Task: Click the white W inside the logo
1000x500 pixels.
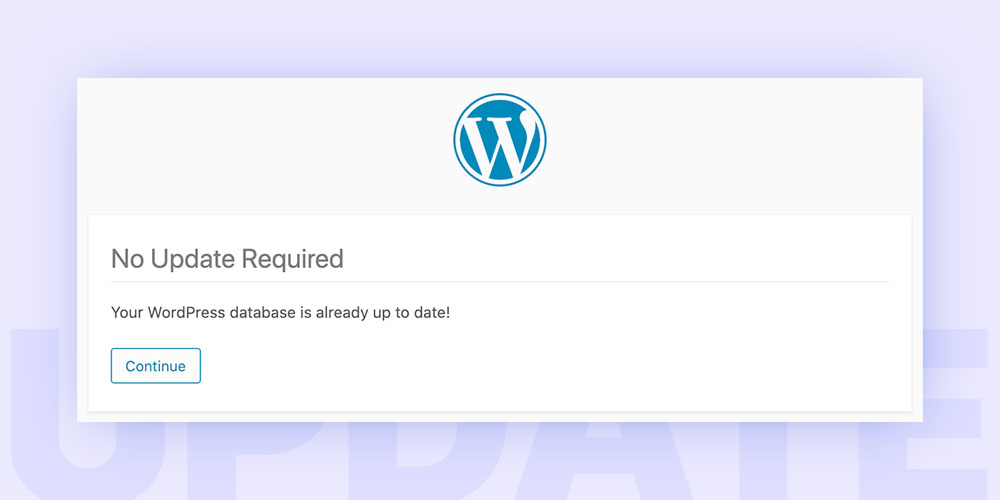Action: (x=499, y=147)
